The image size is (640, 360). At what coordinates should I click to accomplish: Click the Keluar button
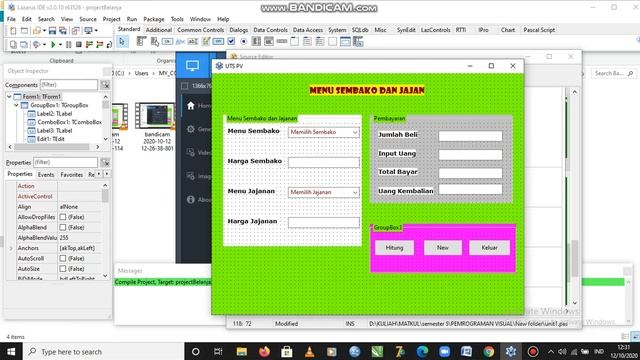coord(489,248)
